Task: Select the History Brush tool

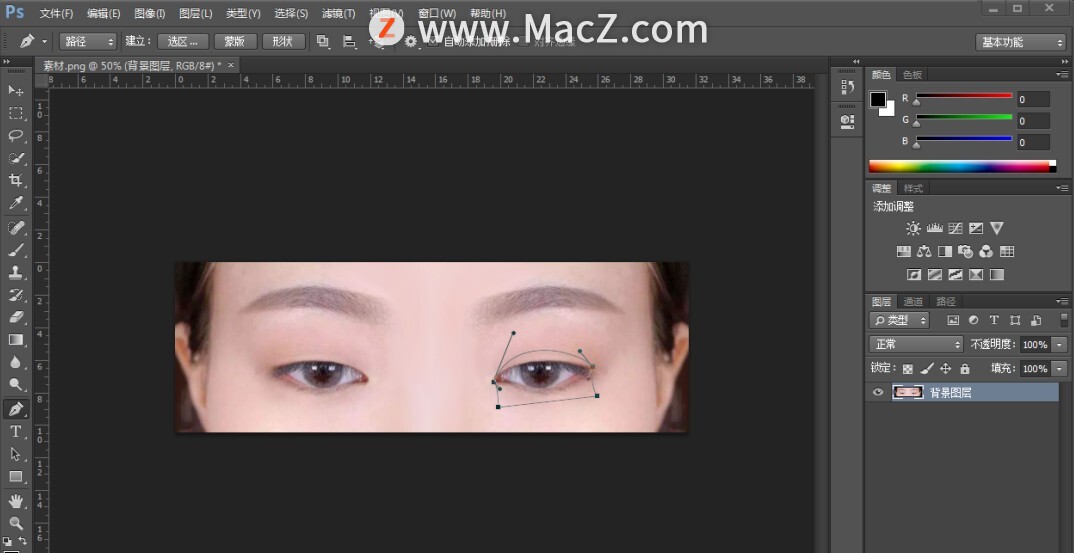Action: pyautogui.click(x=15, y=295)
